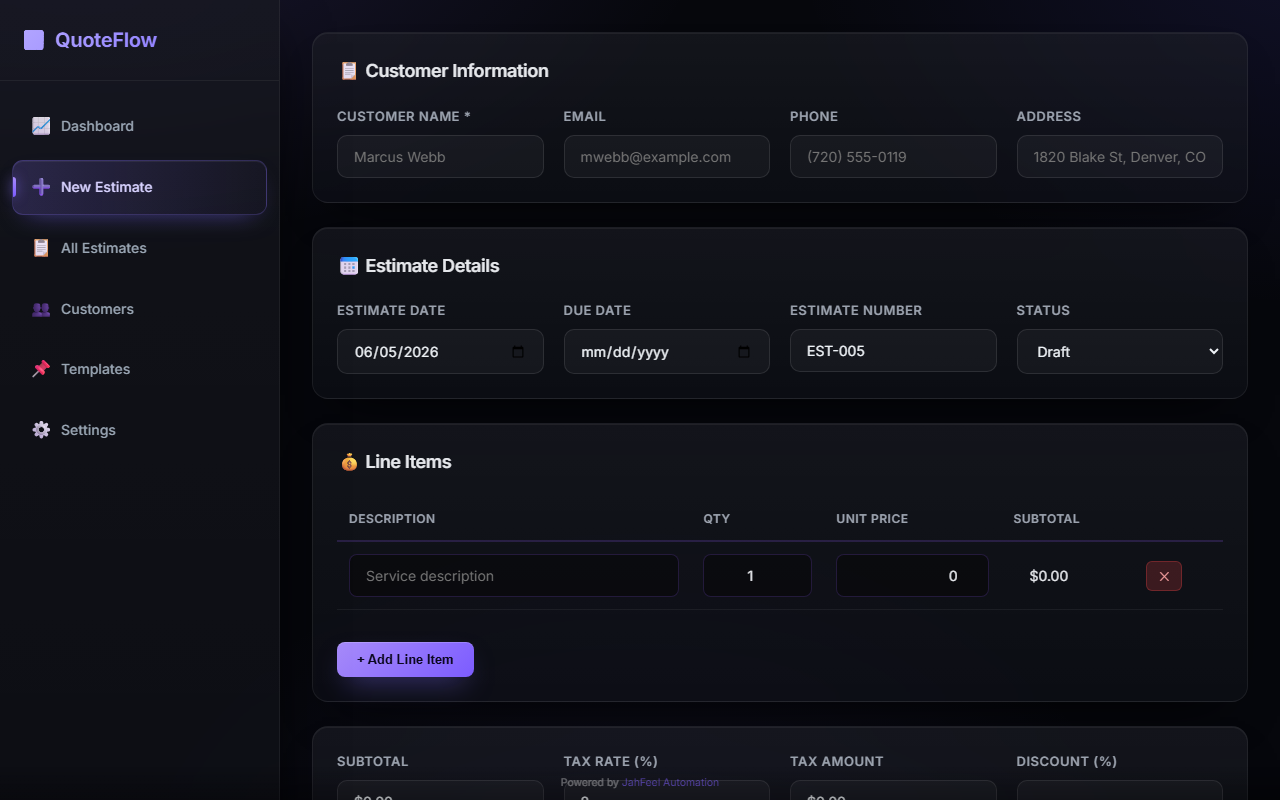Click the pushpin icon beside Templates
Viewport: 1280px width, 800px height.
41,369
